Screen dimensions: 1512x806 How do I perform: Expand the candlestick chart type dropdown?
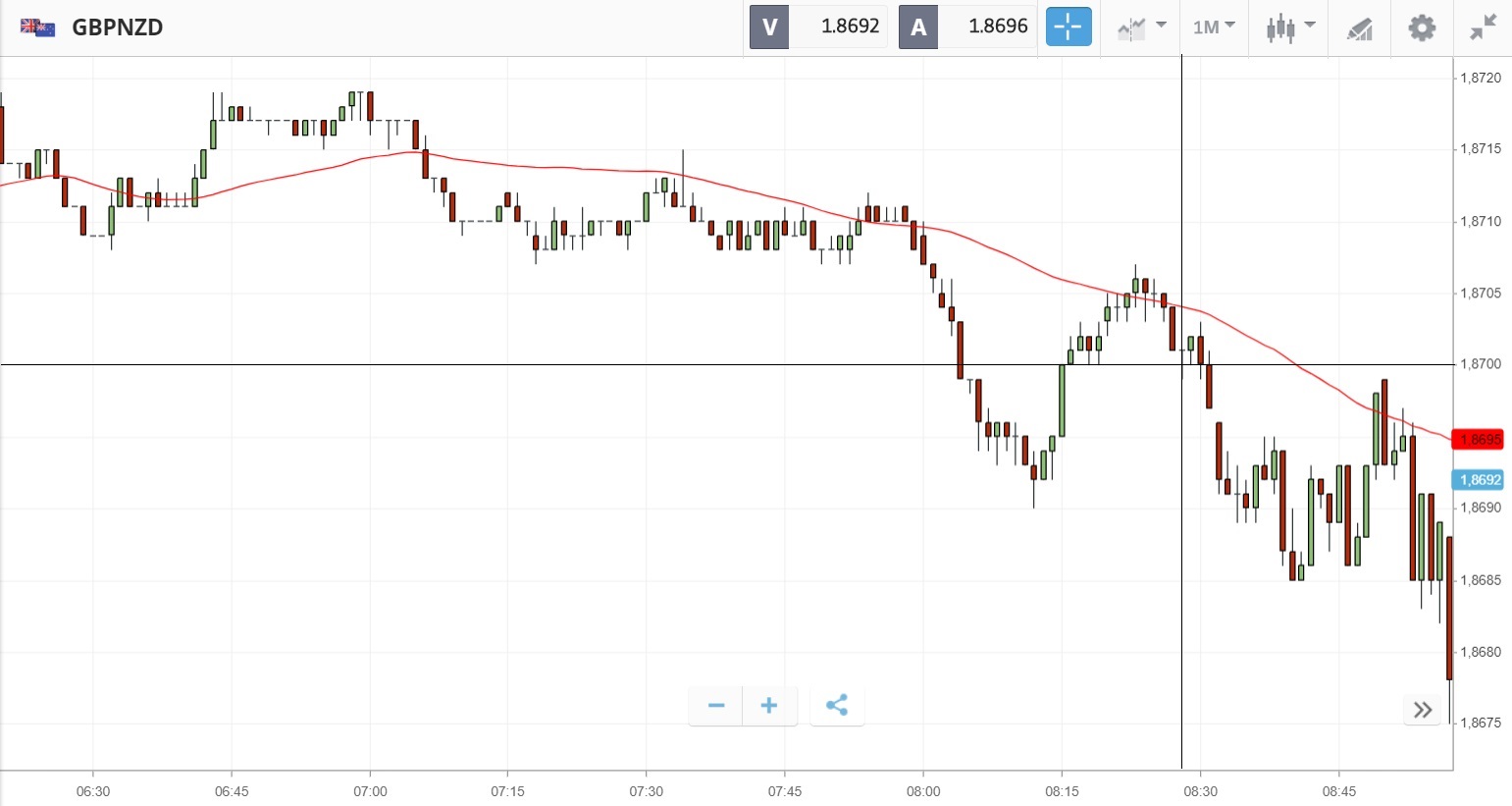coord(1289,27)
